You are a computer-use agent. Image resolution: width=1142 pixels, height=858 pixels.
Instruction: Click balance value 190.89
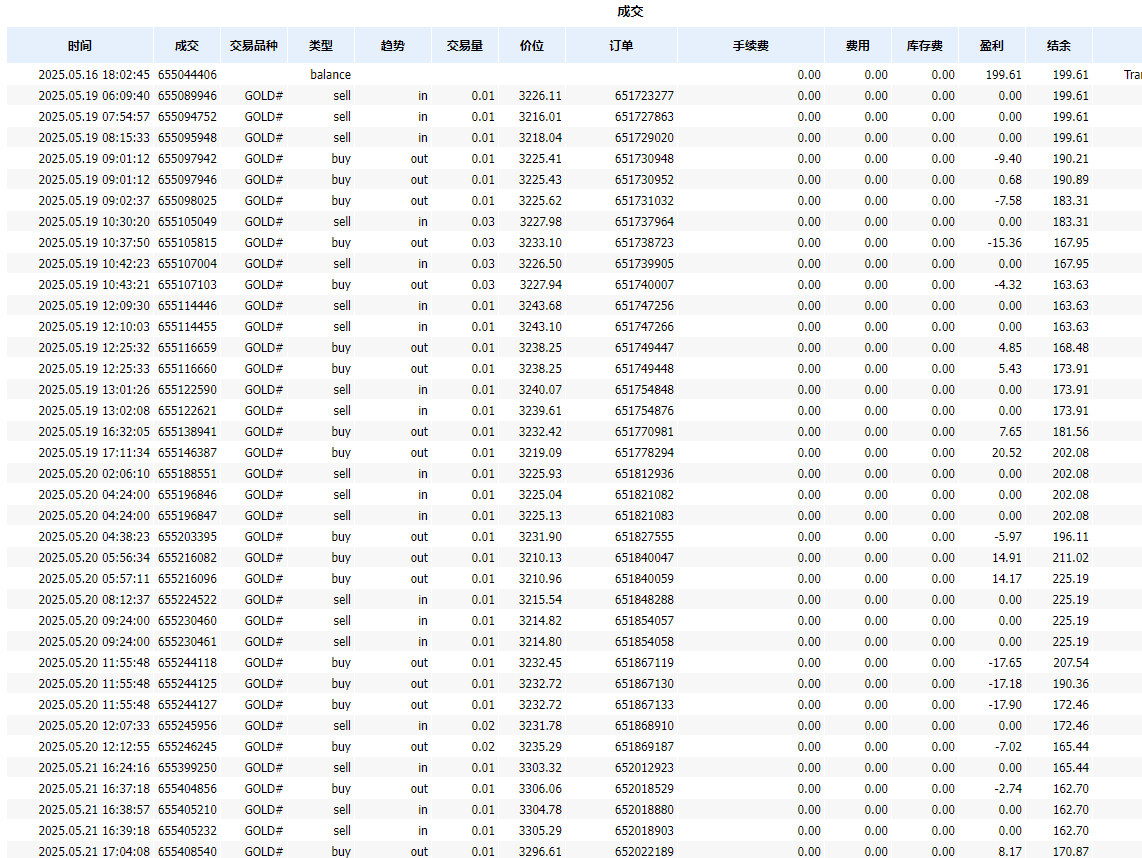1070,180
